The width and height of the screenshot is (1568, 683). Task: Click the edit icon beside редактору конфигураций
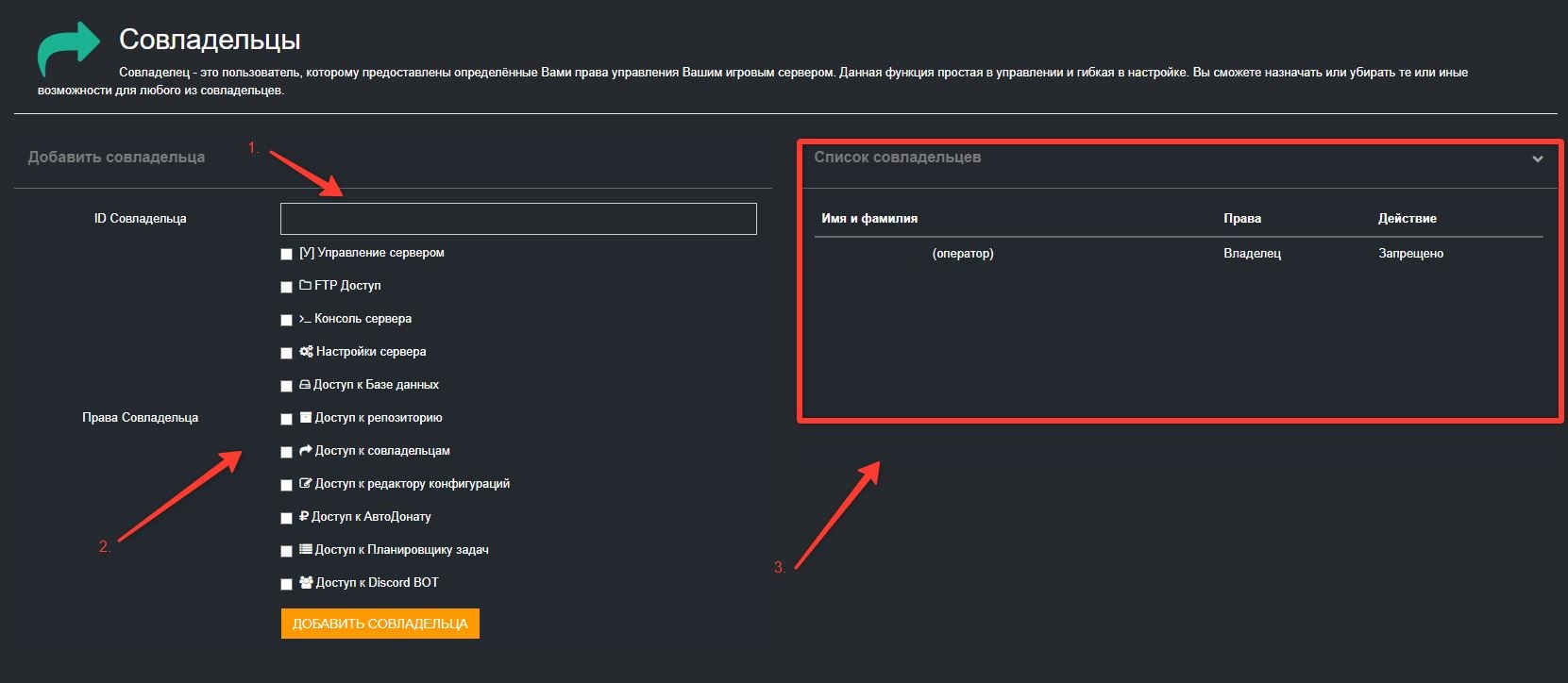[306, 483]
